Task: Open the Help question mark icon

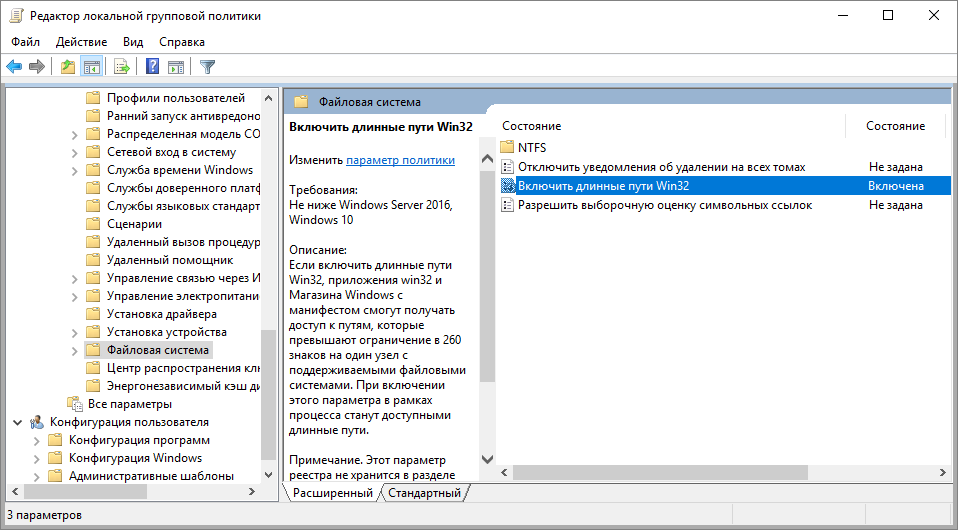Action: tap(152, 67)
